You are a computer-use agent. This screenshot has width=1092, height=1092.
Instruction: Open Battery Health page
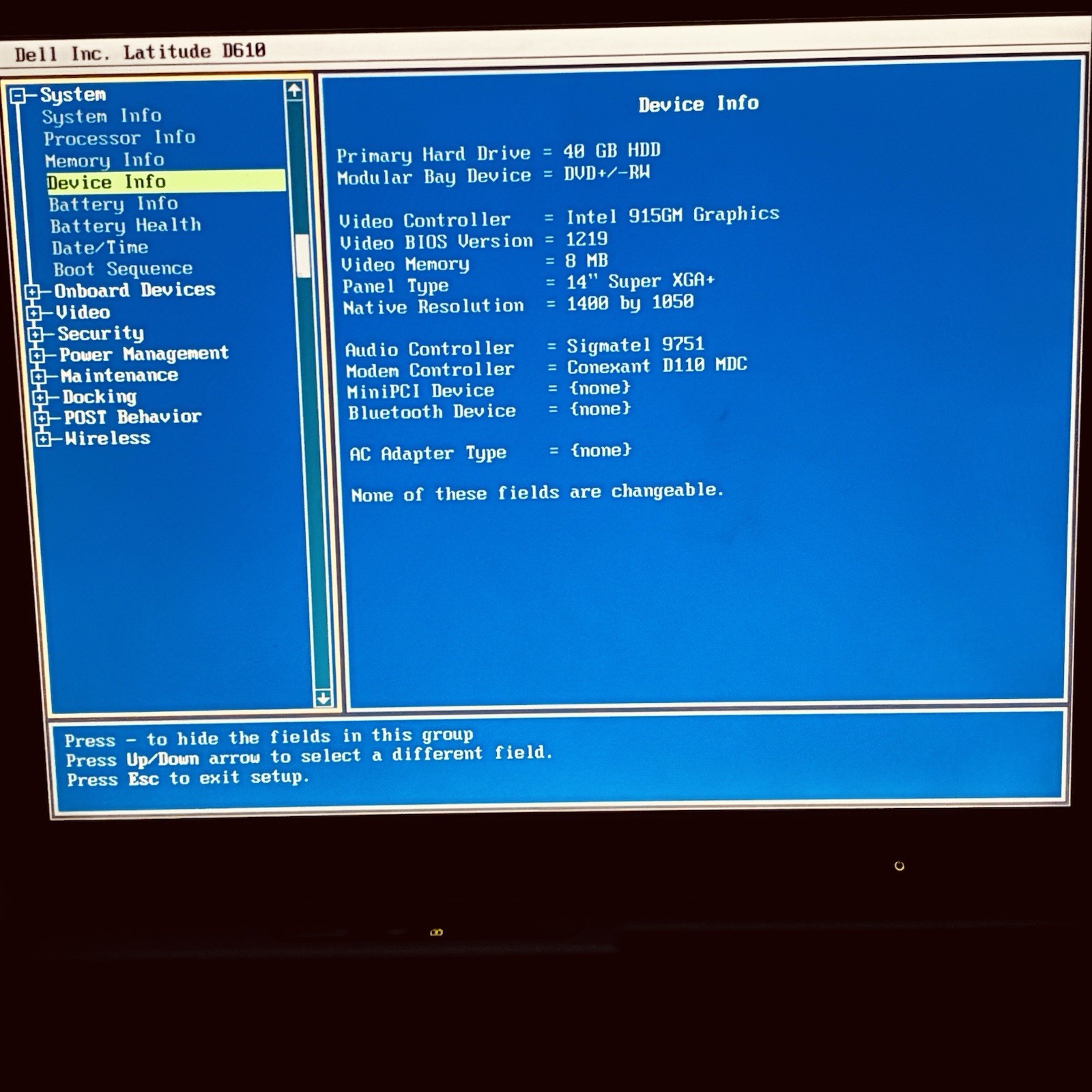126,225
